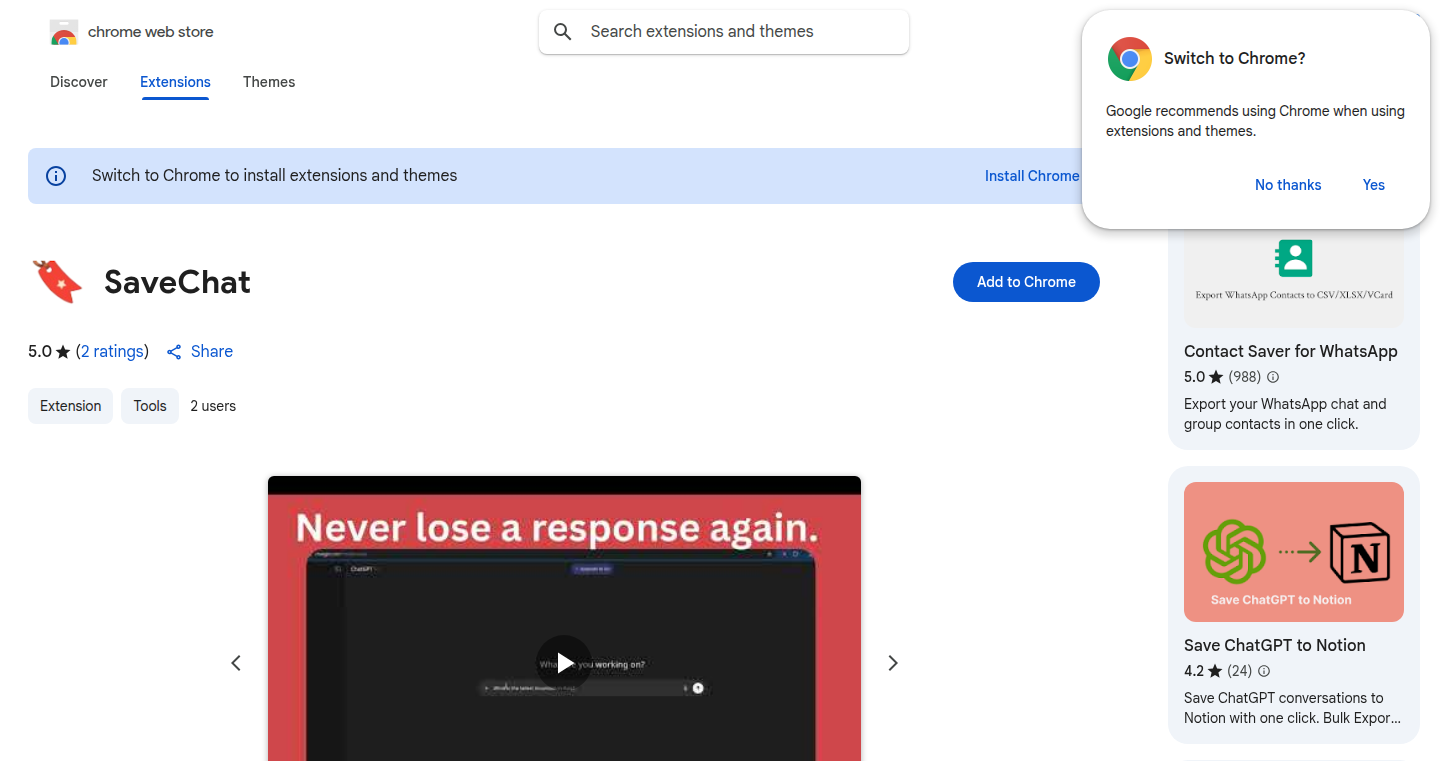Click the SaveChat heading text
The width and height of the screenshot is (1440, 761).
pos(177,282)
